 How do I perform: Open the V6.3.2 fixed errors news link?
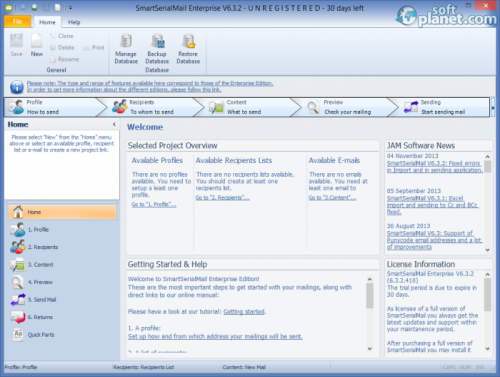(x=435, y=167)
